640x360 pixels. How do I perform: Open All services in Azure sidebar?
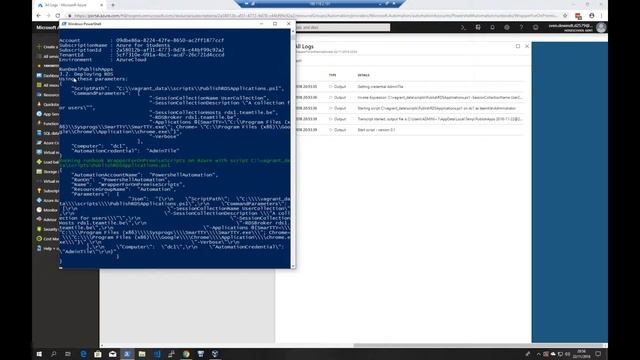click(47, 56)
